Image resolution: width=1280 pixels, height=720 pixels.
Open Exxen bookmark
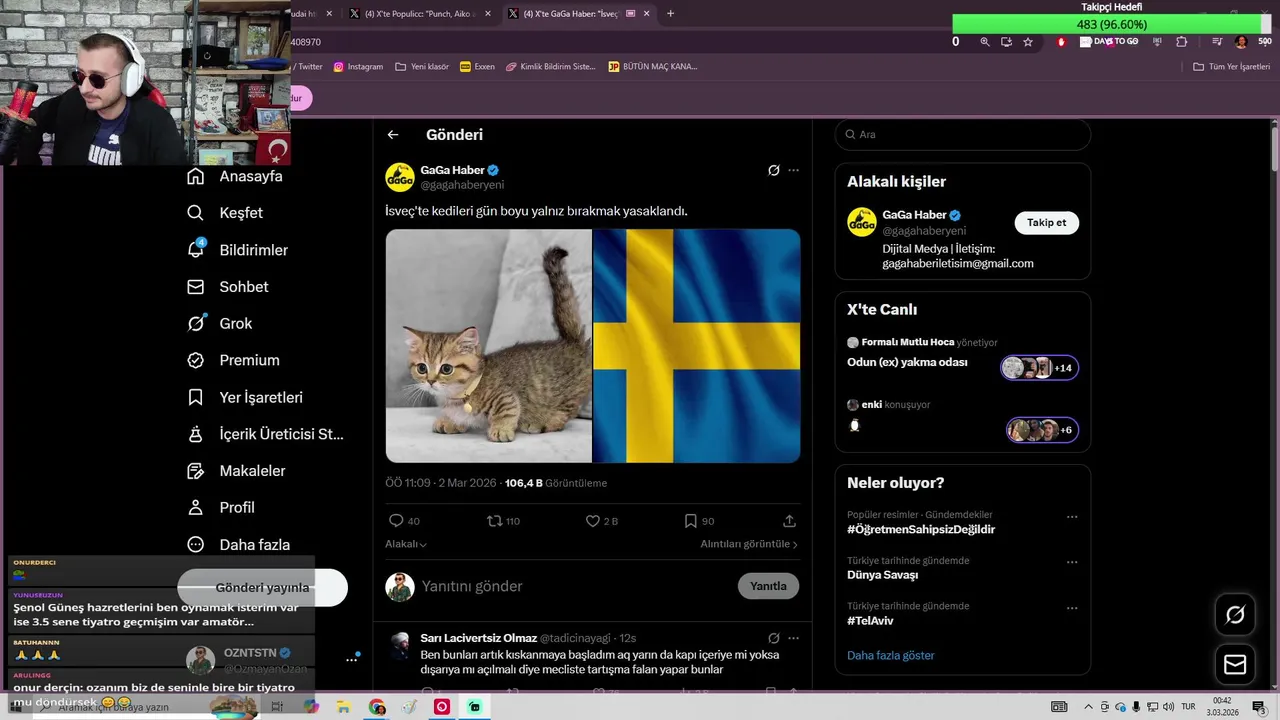(477, 67)
